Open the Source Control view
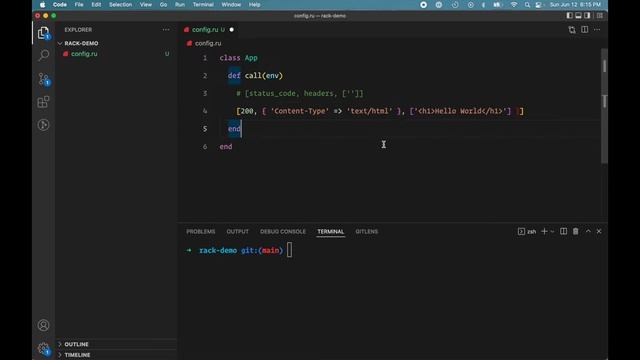 coord(43,79)
